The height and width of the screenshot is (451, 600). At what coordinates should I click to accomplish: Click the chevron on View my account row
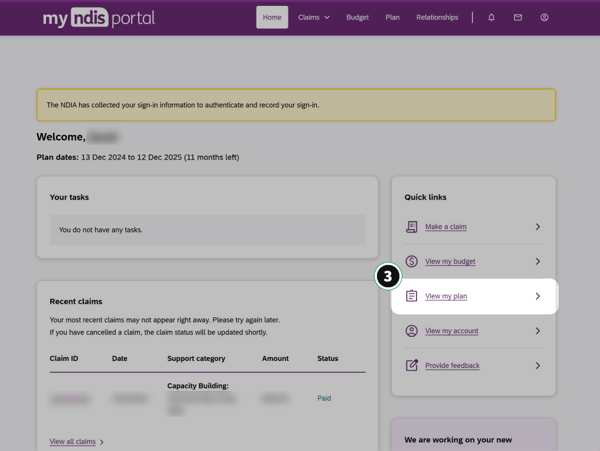coord(538,331)
